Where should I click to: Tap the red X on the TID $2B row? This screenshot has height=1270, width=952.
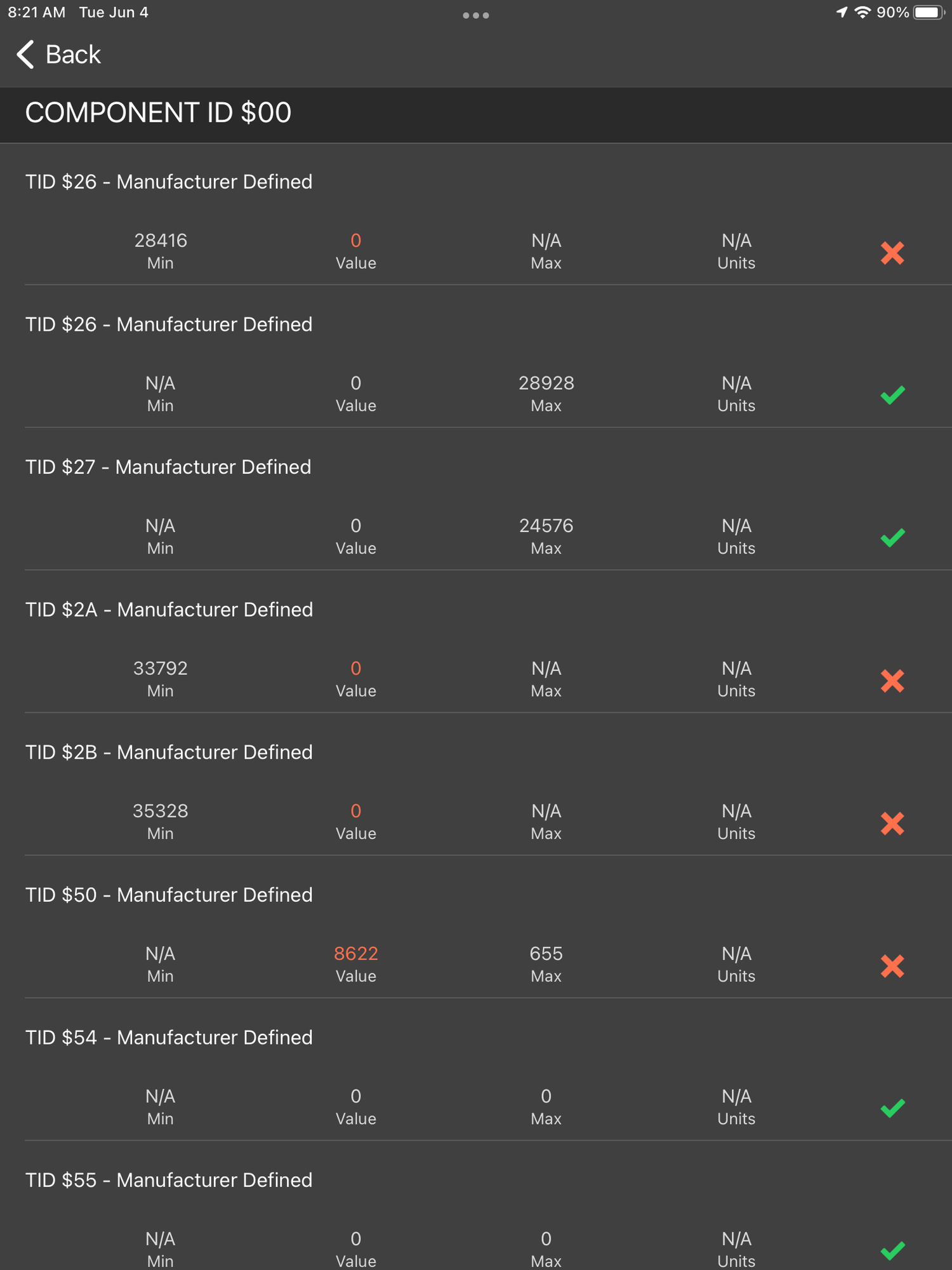click(x=892, y=824)
